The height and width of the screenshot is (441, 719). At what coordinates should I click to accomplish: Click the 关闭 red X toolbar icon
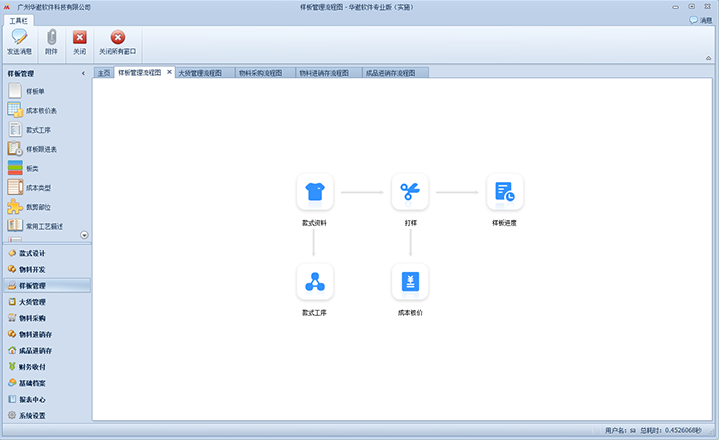pos(80,37)
